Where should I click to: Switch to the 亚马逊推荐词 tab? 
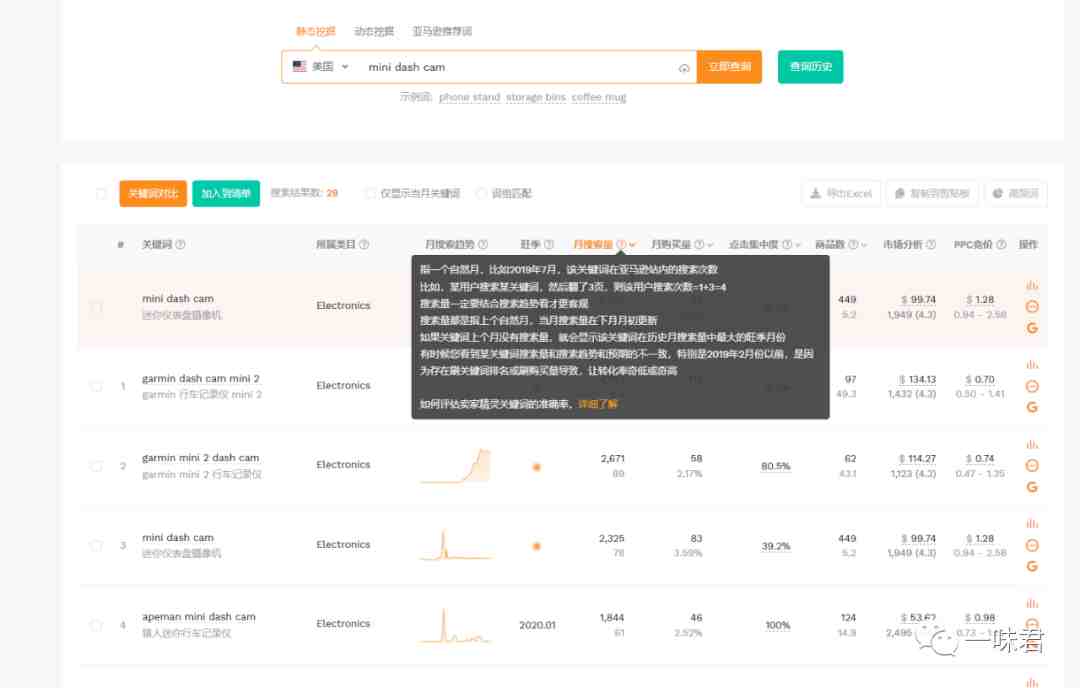tap(442, 31)
